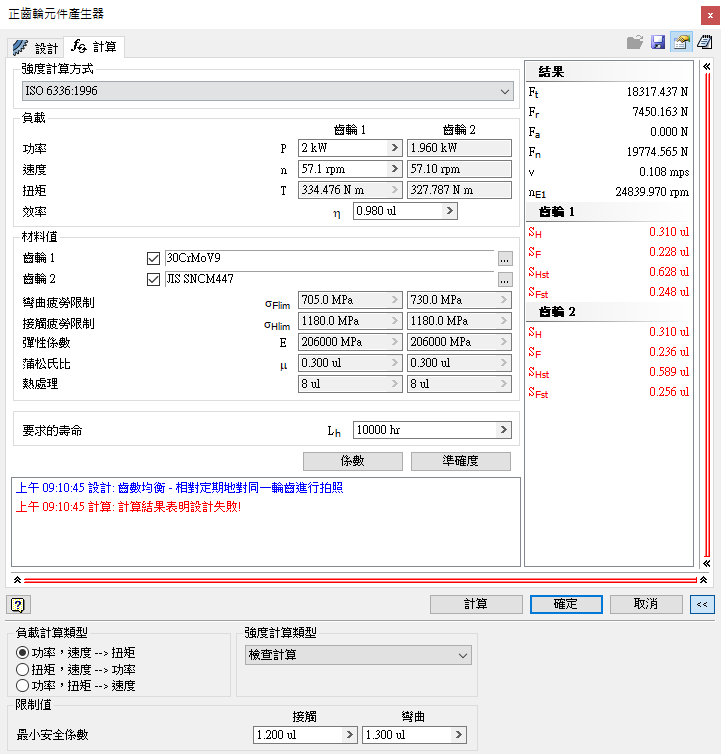This screenshot has width=721, height=754.
Task: Select the 計算 tab
Action: 94,47
